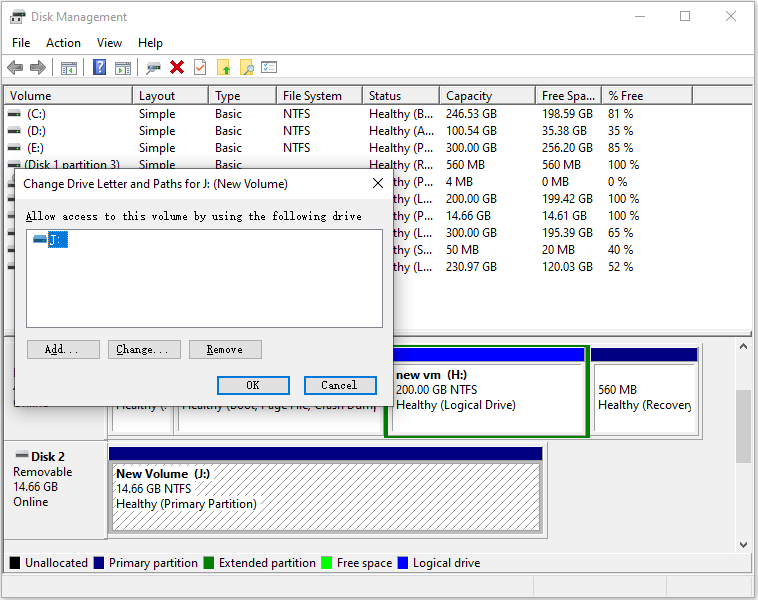The width and height of the screenshot is (758, 600).
Task: Click the red X Delete toolbar icon
Action: point(177,67)
